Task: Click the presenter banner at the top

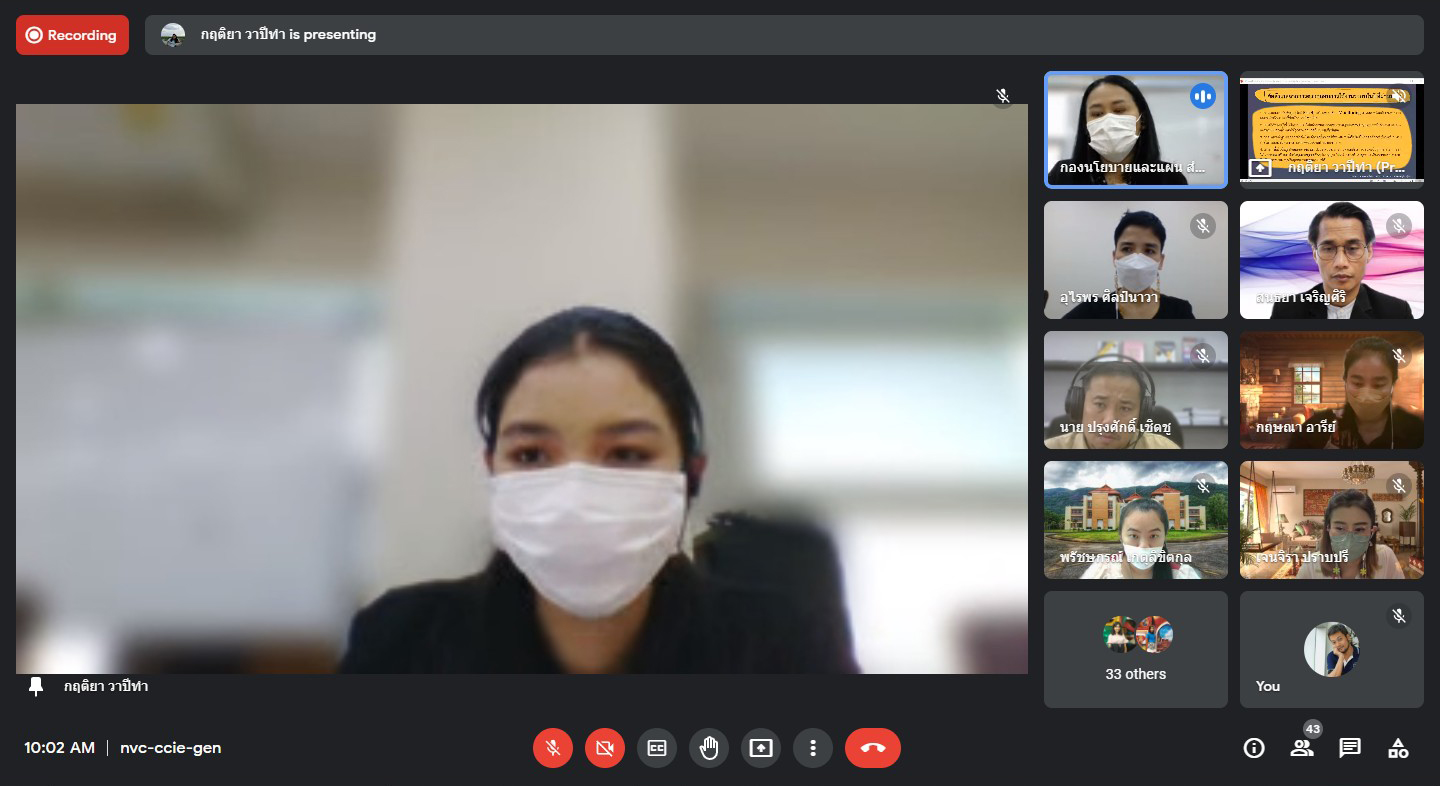Action: coord(783,35)
